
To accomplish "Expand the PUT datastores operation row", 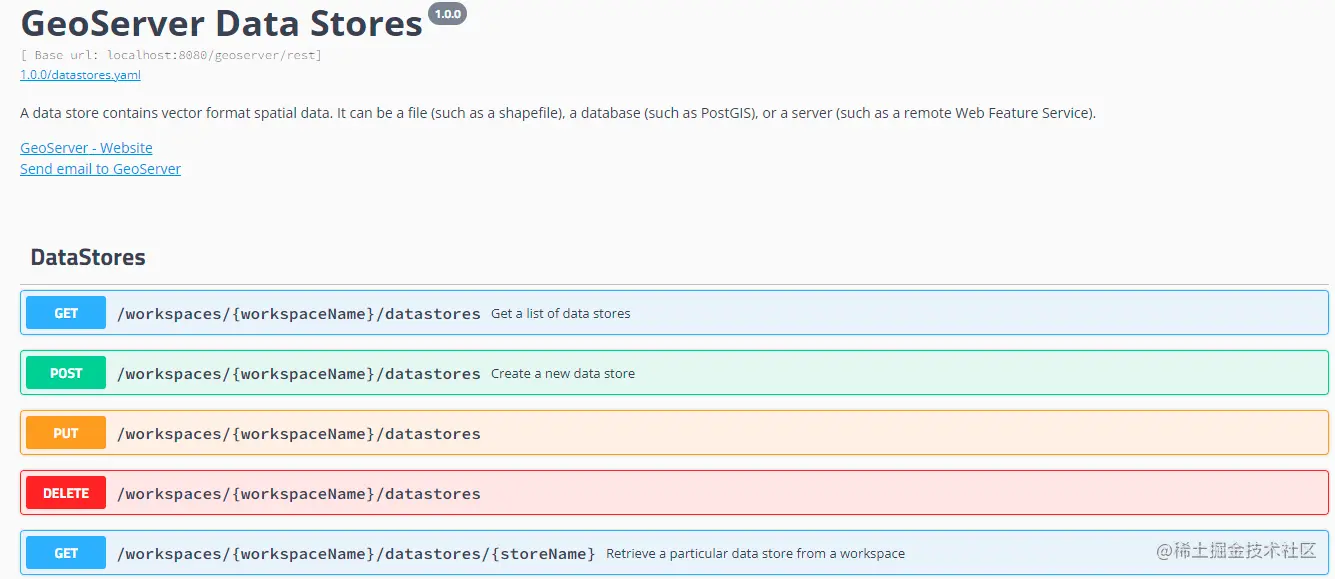I will pyautogui.click(x=674, y=433).
